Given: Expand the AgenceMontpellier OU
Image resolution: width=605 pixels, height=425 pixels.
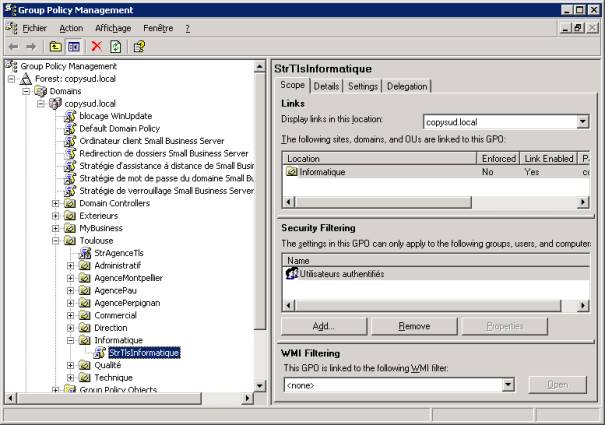Looking at the screenshot, I should click(71, 278).
